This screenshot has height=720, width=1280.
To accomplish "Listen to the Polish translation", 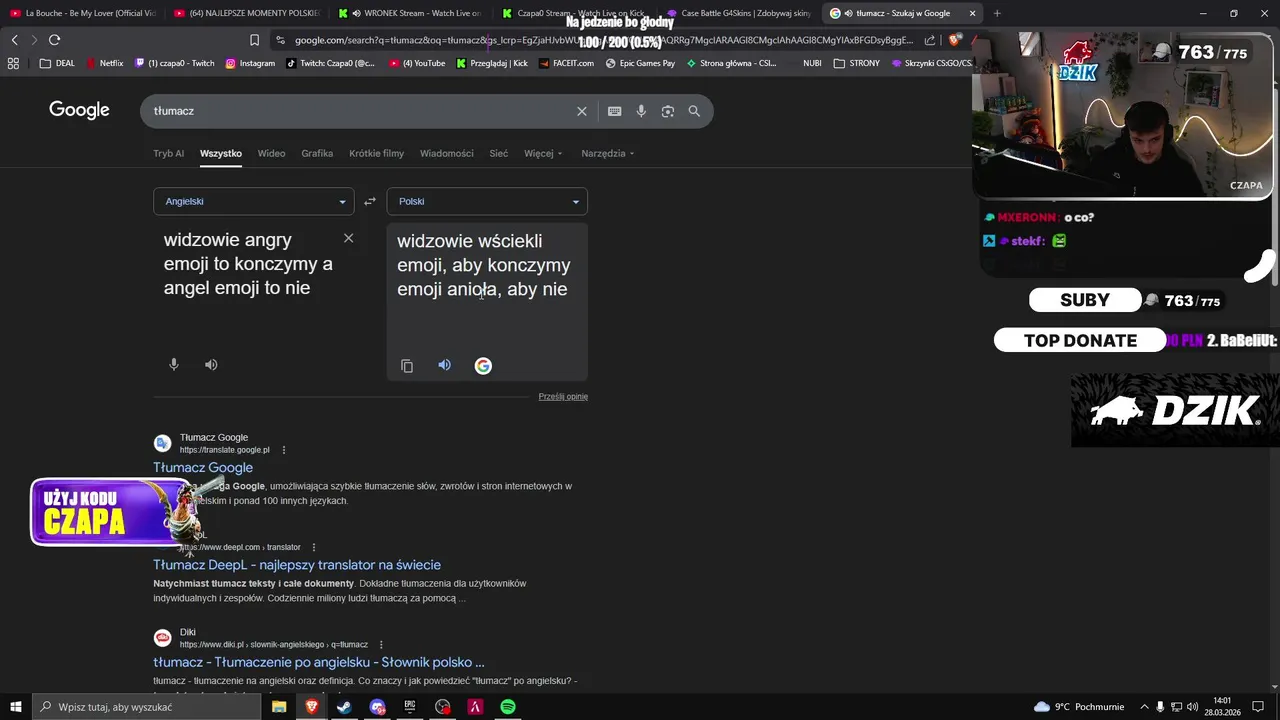I will (444, 365).
